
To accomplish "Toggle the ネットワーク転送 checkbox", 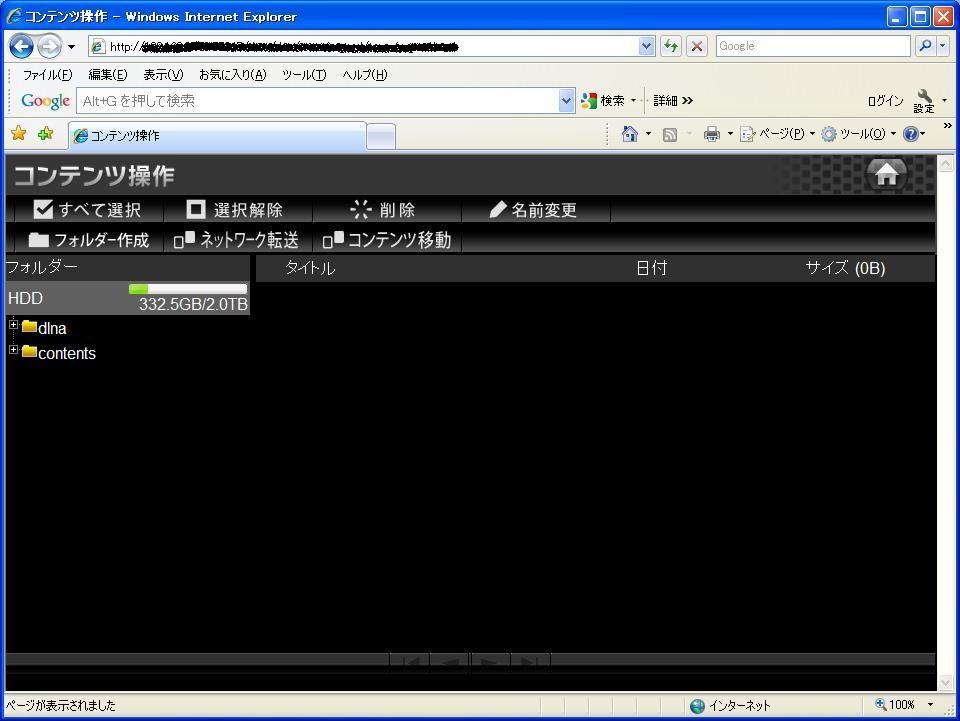I will [x=181, y=240].
